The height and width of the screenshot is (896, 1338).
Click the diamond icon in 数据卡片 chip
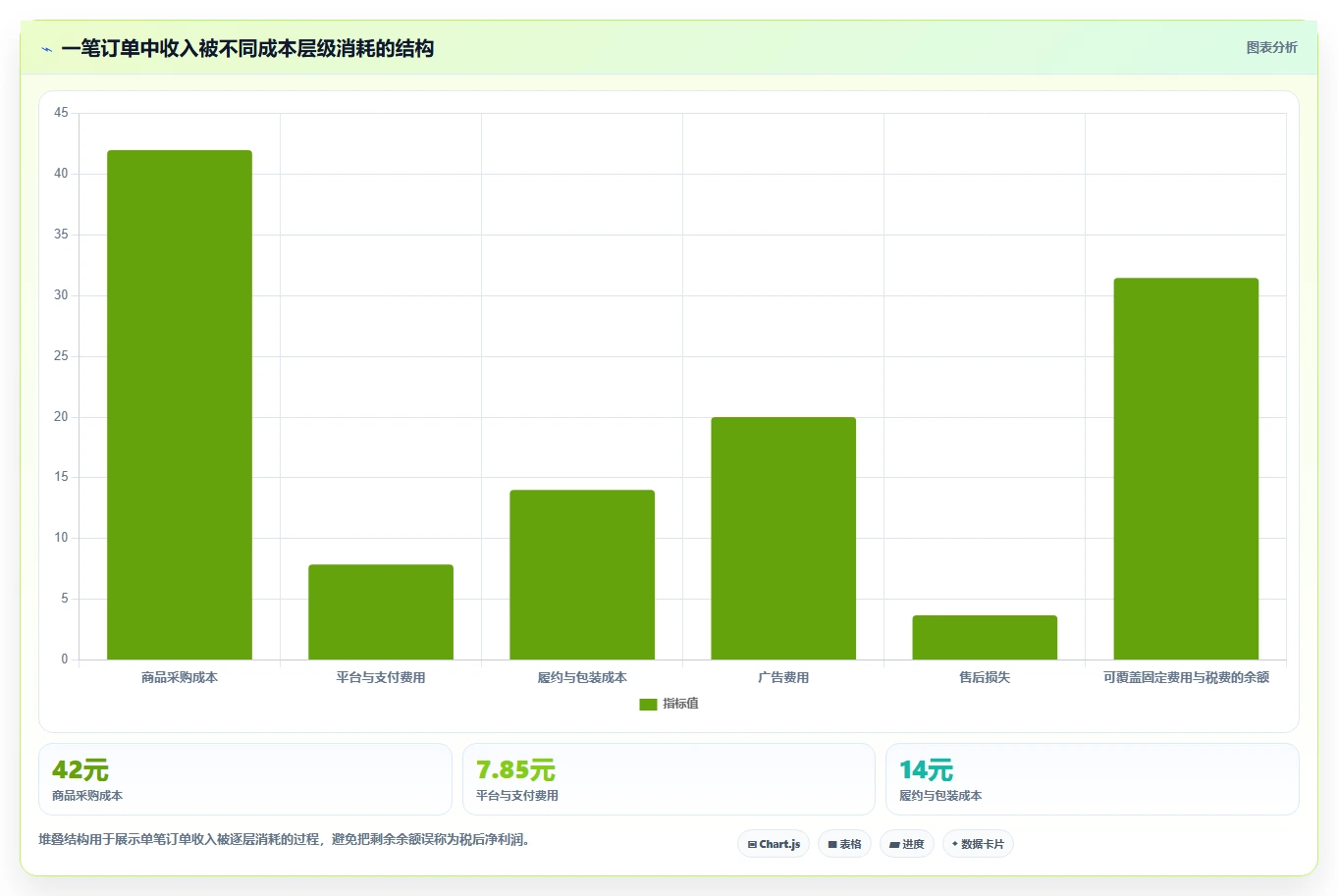pos(954,843)
